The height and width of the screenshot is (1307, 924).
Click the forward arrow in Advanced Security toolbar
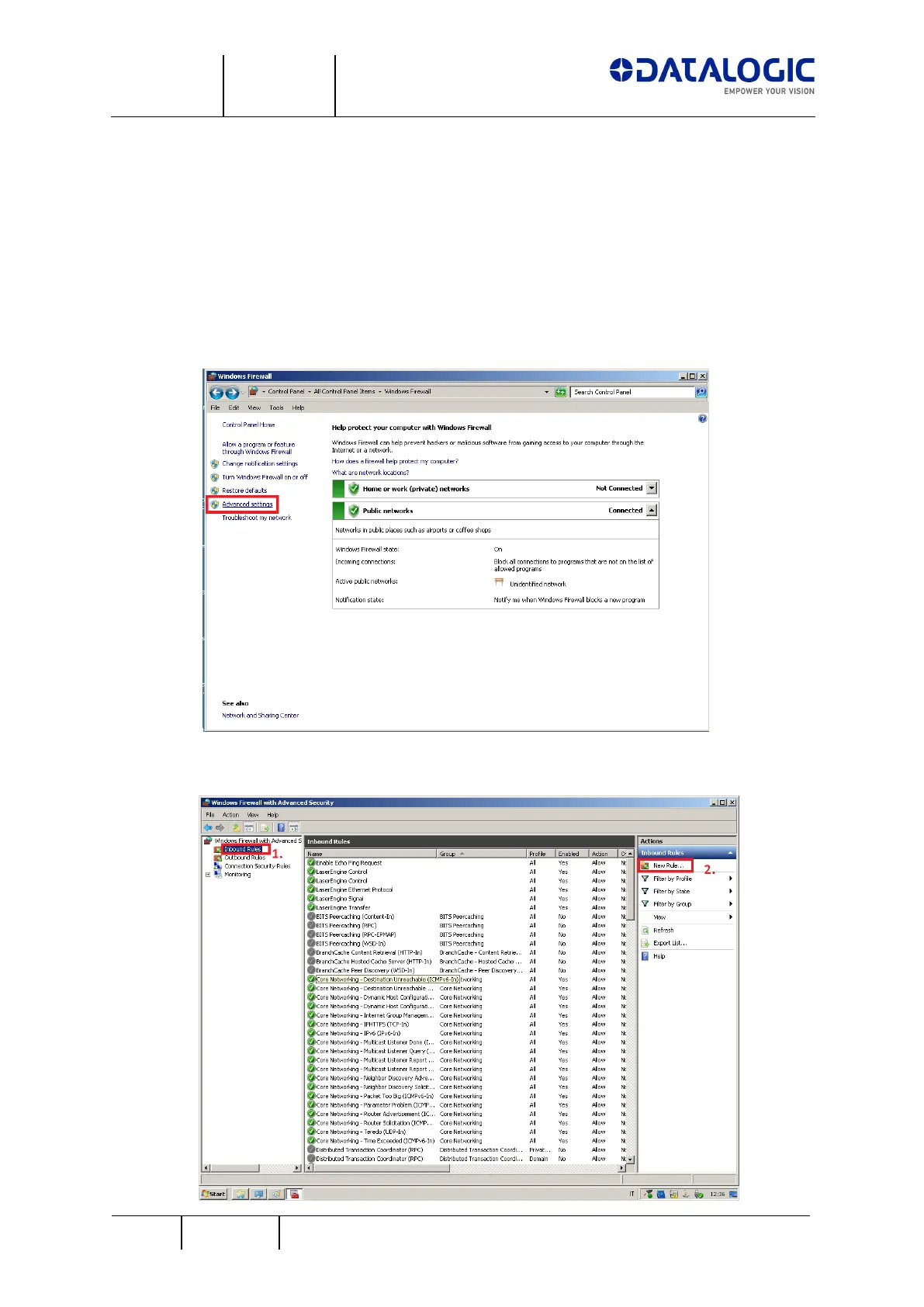tap(220, 827)
